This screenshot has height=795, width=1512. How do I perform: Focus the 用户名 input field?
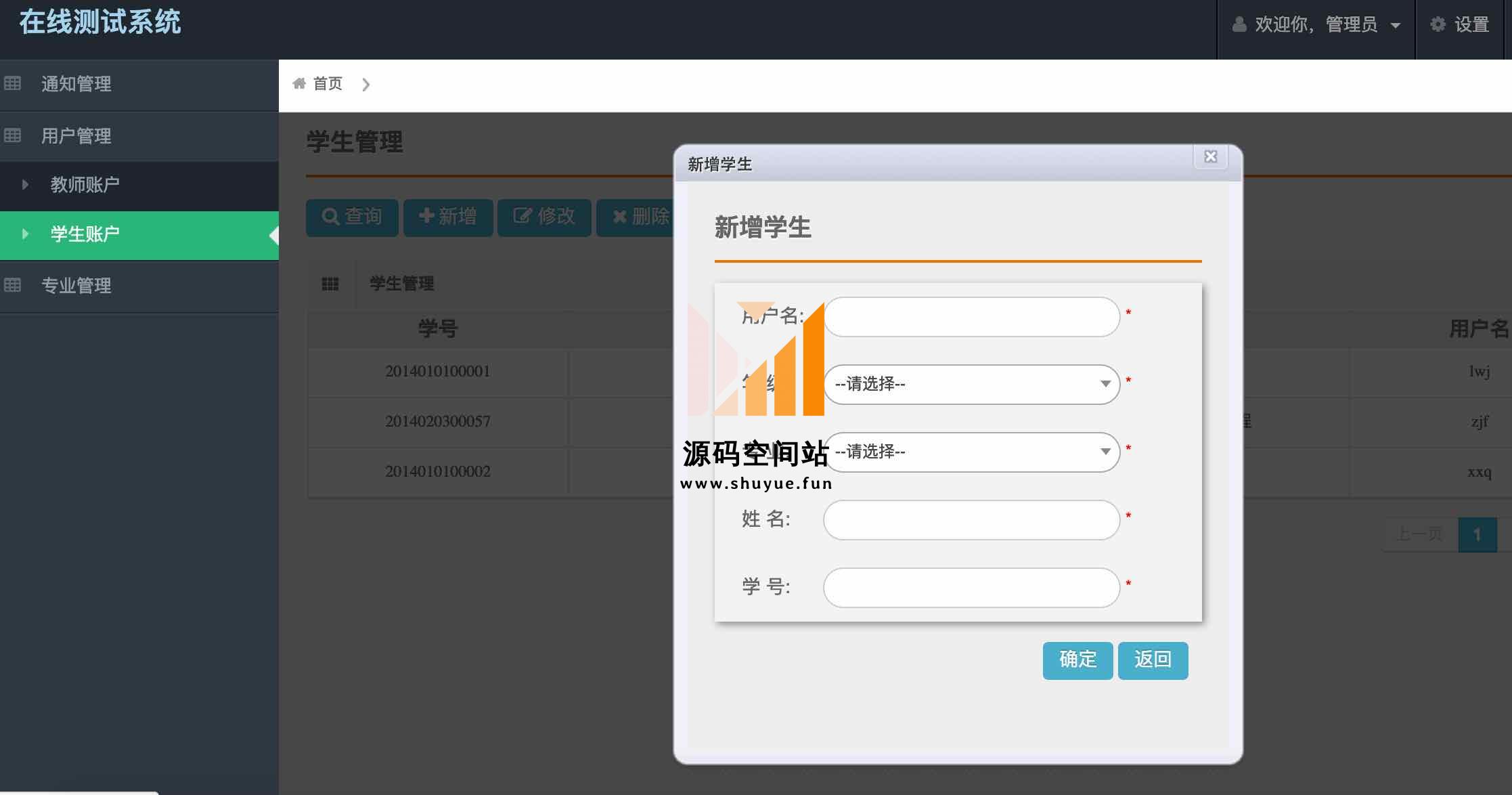pyautogui.click(x=971, y=317)
